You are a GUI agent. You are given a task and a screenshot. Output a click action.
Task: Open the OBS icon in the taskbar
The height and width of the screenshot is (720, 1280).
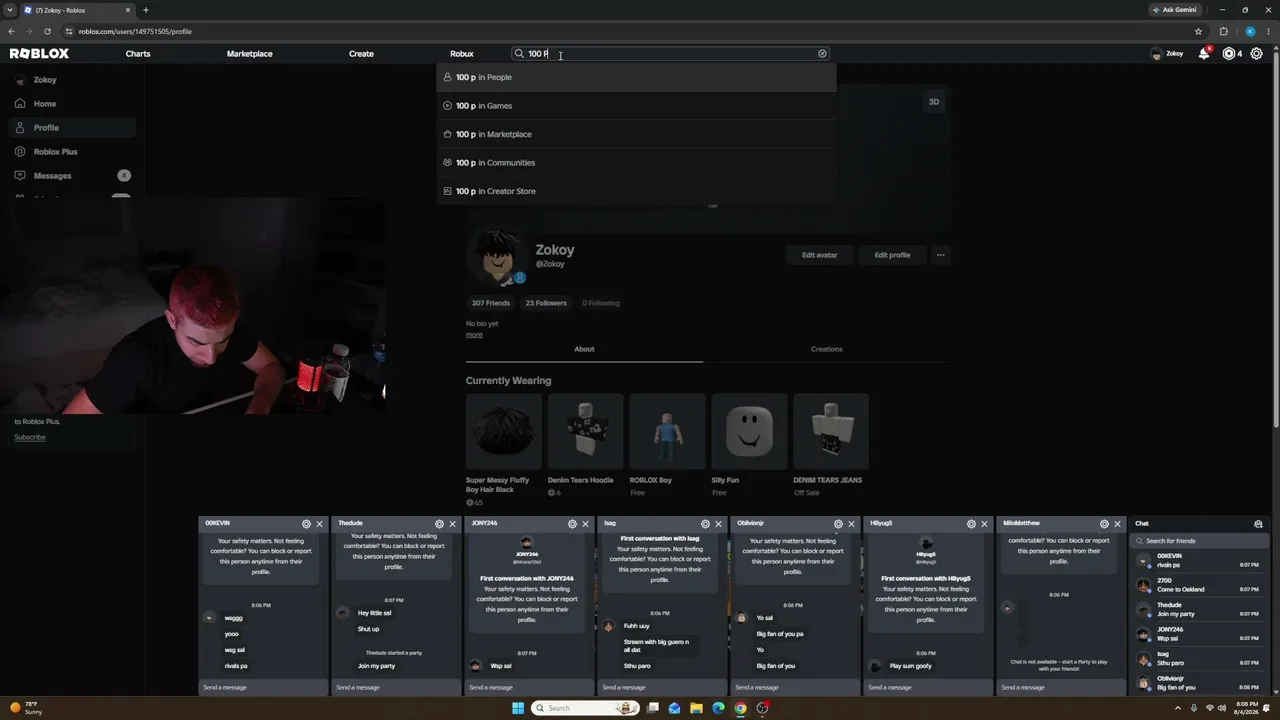point(762,708)
